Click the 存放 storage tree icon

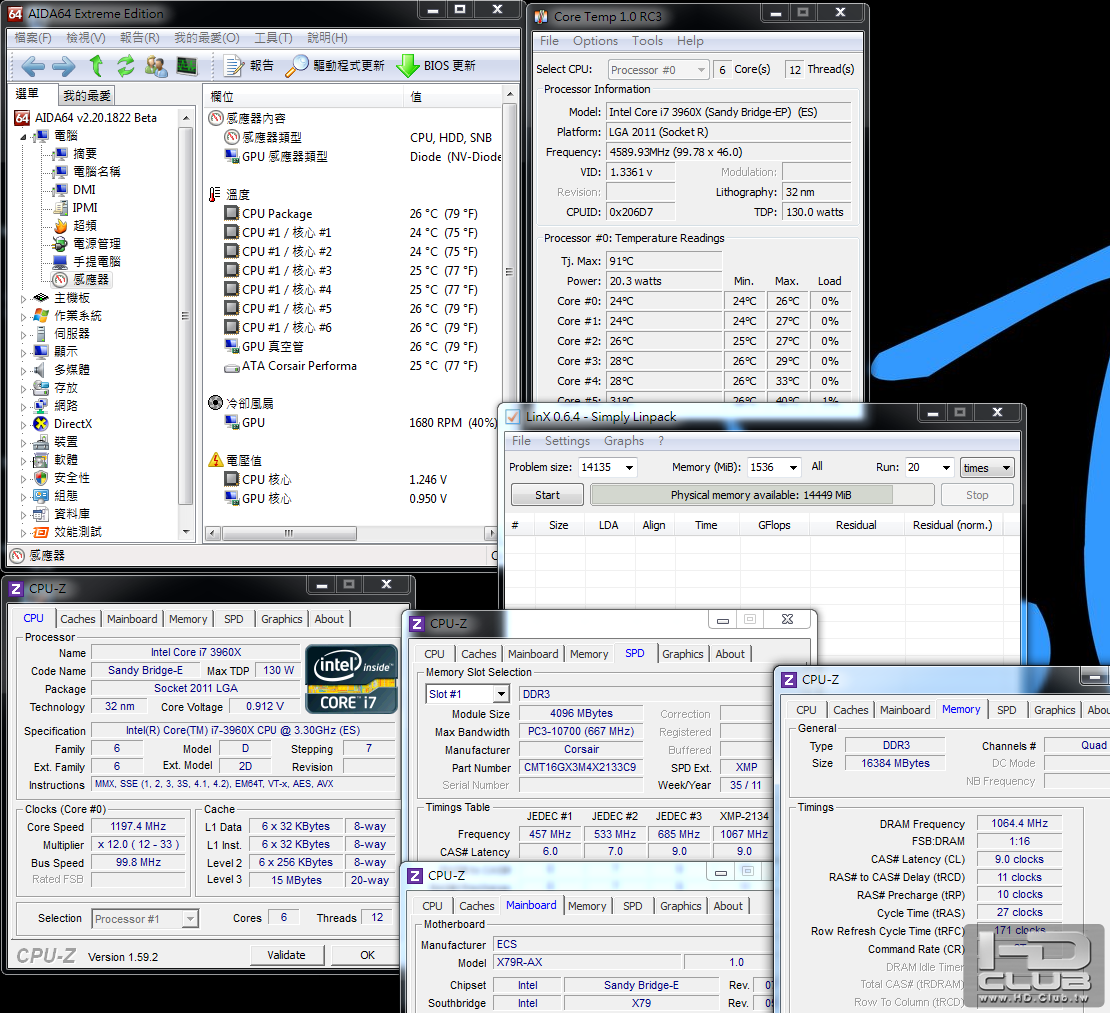[x=41, y=388]
